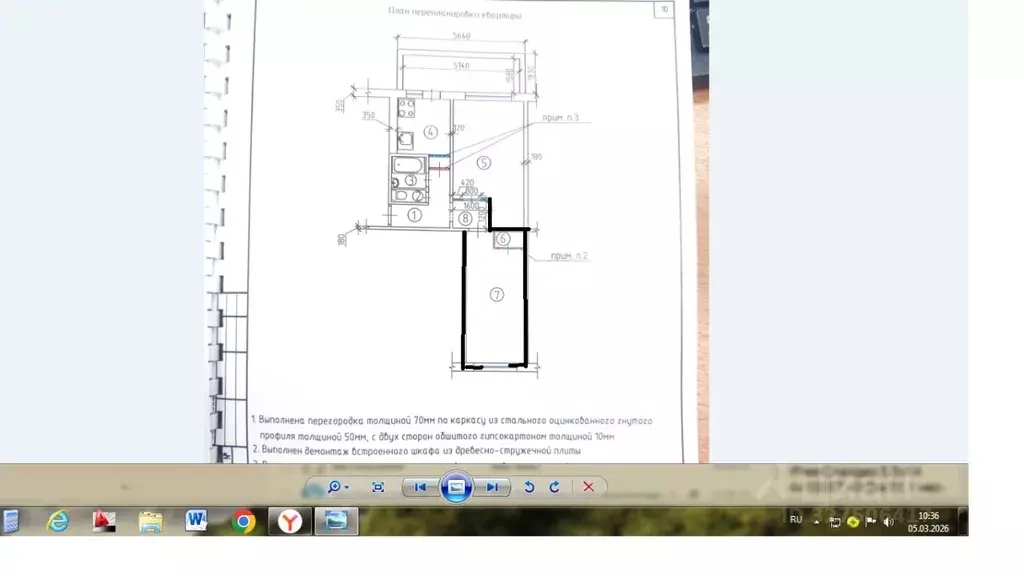Viewport: 1024px width, 576px height.
Task: Delete the current image with red X
Action: point(588,487)
